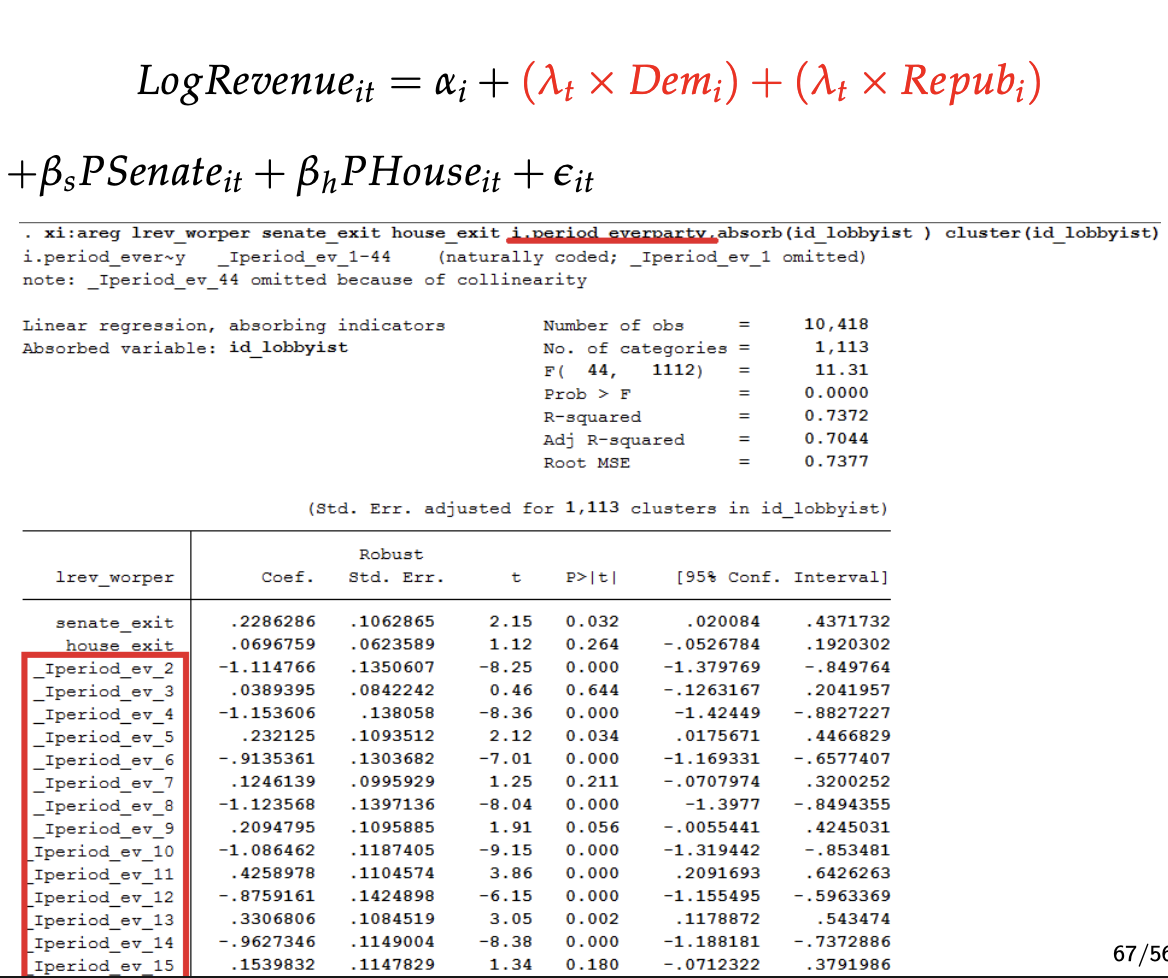1168x978 pixels.
Task: Click the collinearity note line
Action: click(305, 280)
